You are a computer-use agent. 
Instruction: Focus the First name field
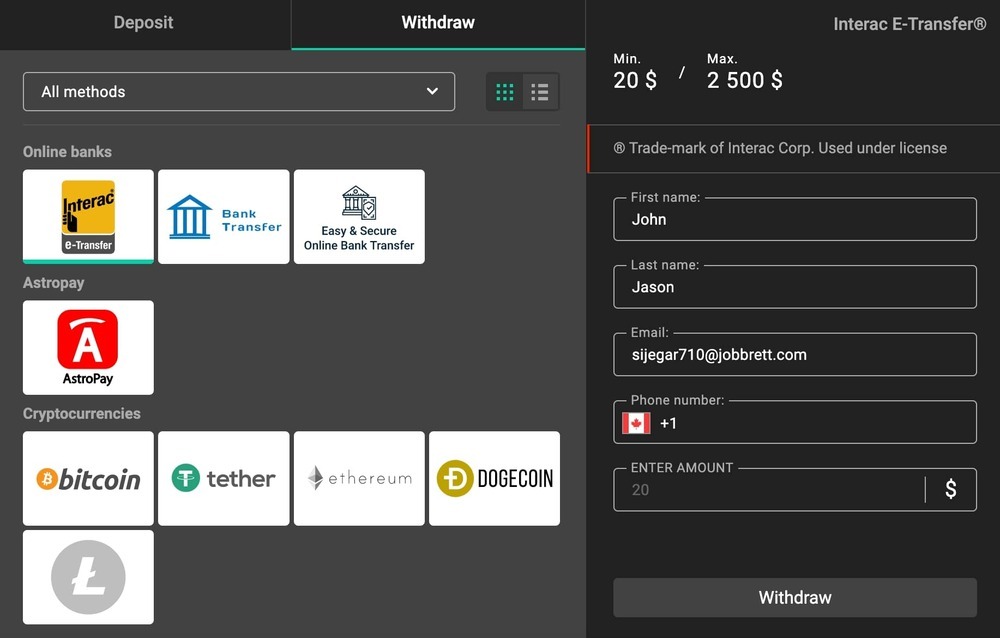tap(795, 219)
